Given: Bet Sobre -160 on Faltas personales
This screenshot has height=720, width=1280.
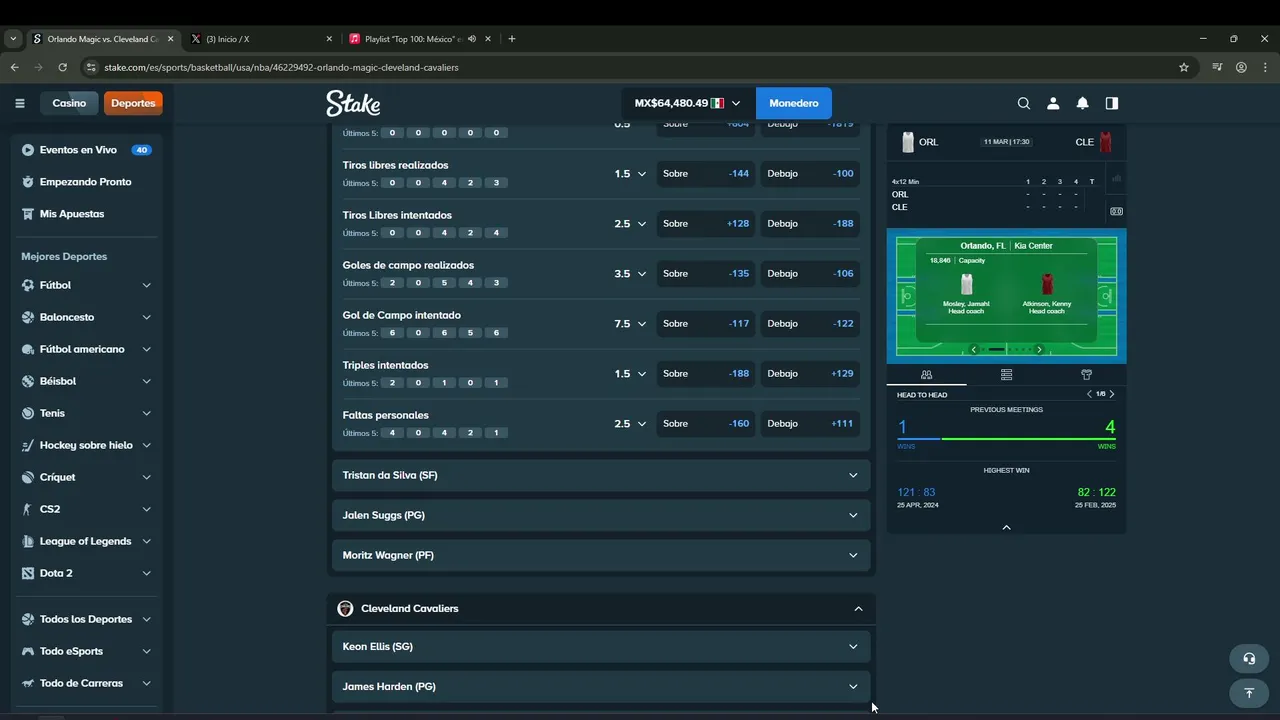Looking at the screenshot, I should tap(706, 424).
